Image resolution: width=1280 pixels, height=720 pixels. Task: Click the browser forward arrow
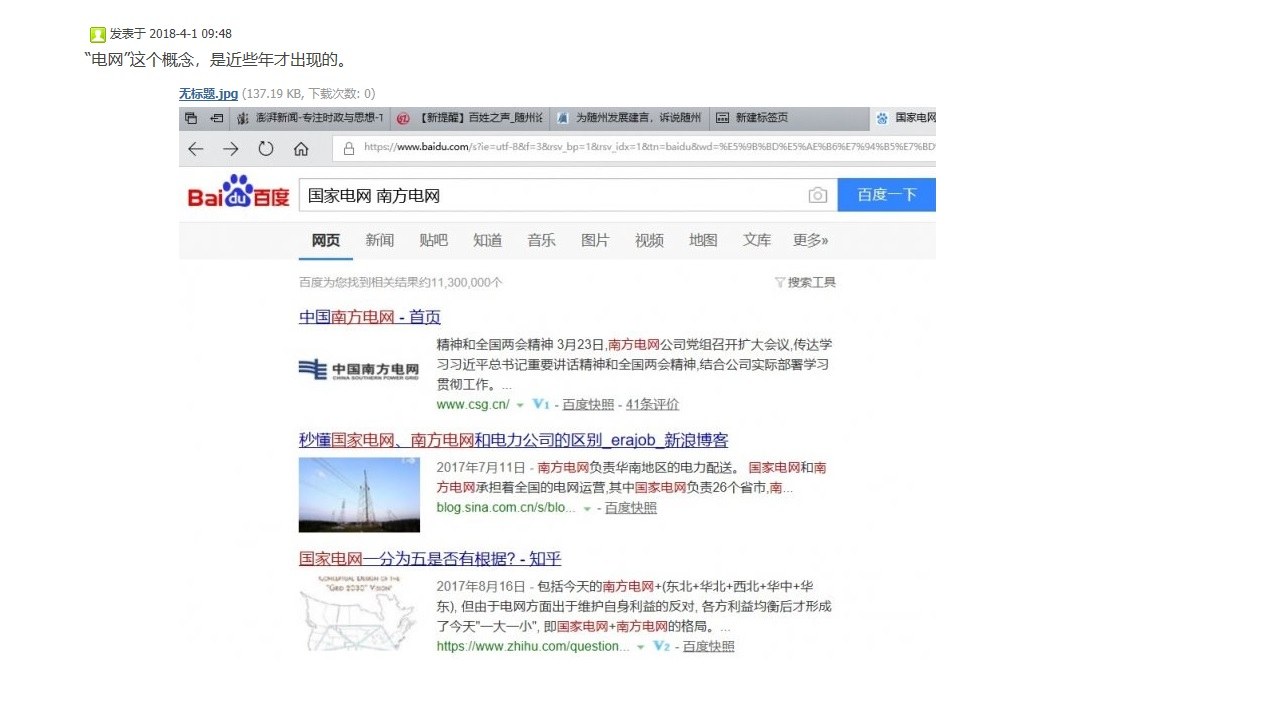click(231, 148)
